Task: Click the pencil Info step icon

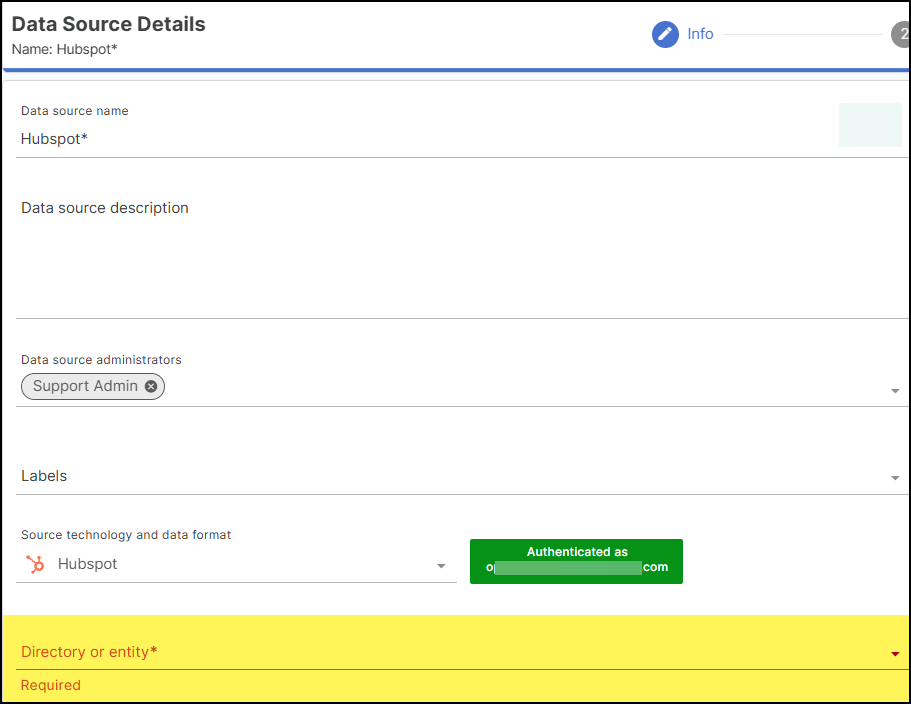Action: tap(665, 35)
